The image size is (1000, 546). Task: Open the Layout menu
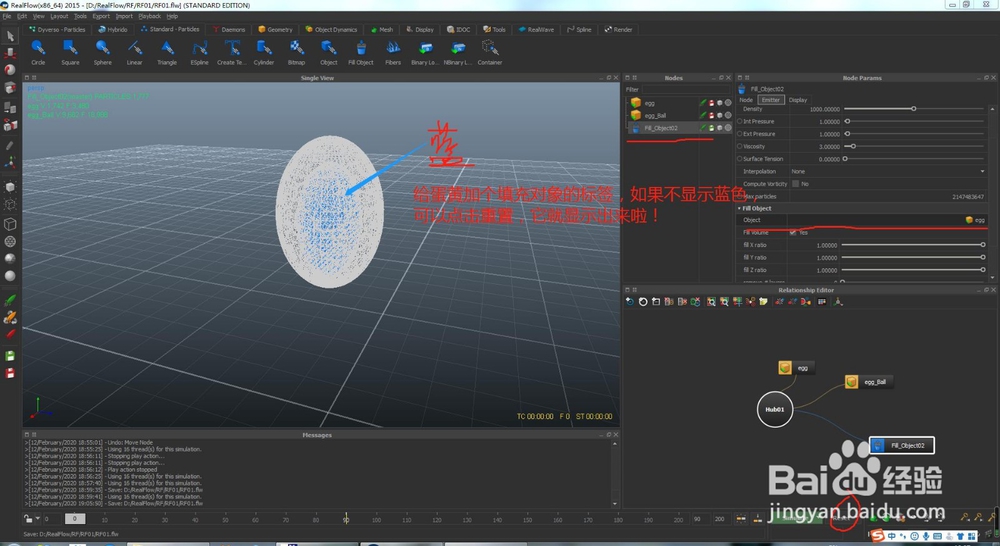click(59, 17)
